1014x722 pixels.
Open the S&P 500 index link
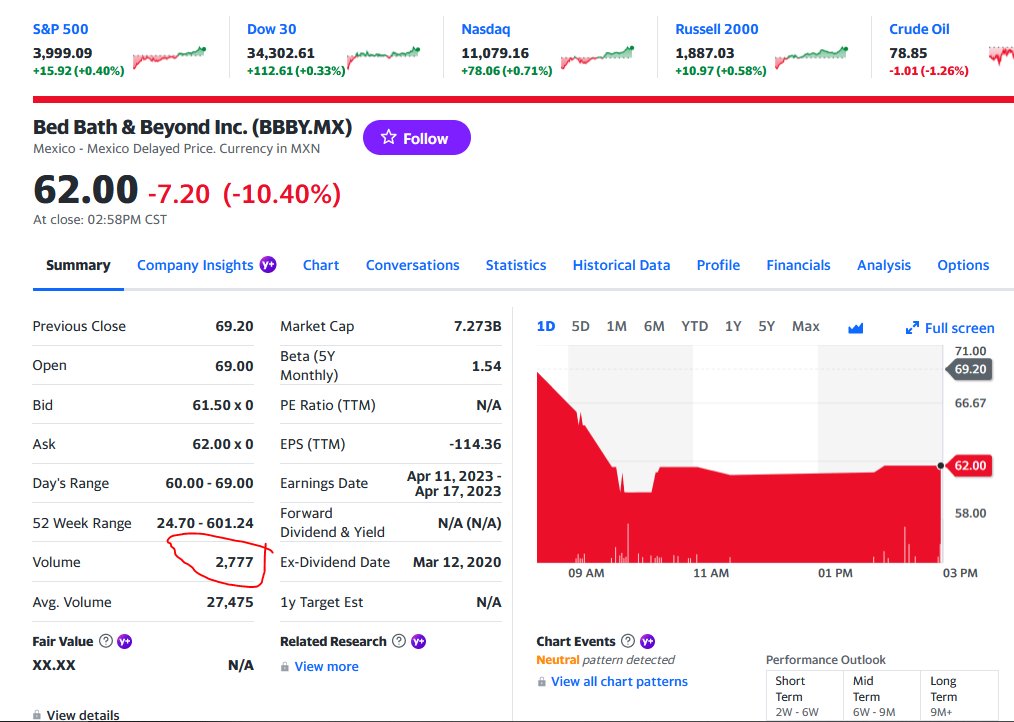[60, 29]
